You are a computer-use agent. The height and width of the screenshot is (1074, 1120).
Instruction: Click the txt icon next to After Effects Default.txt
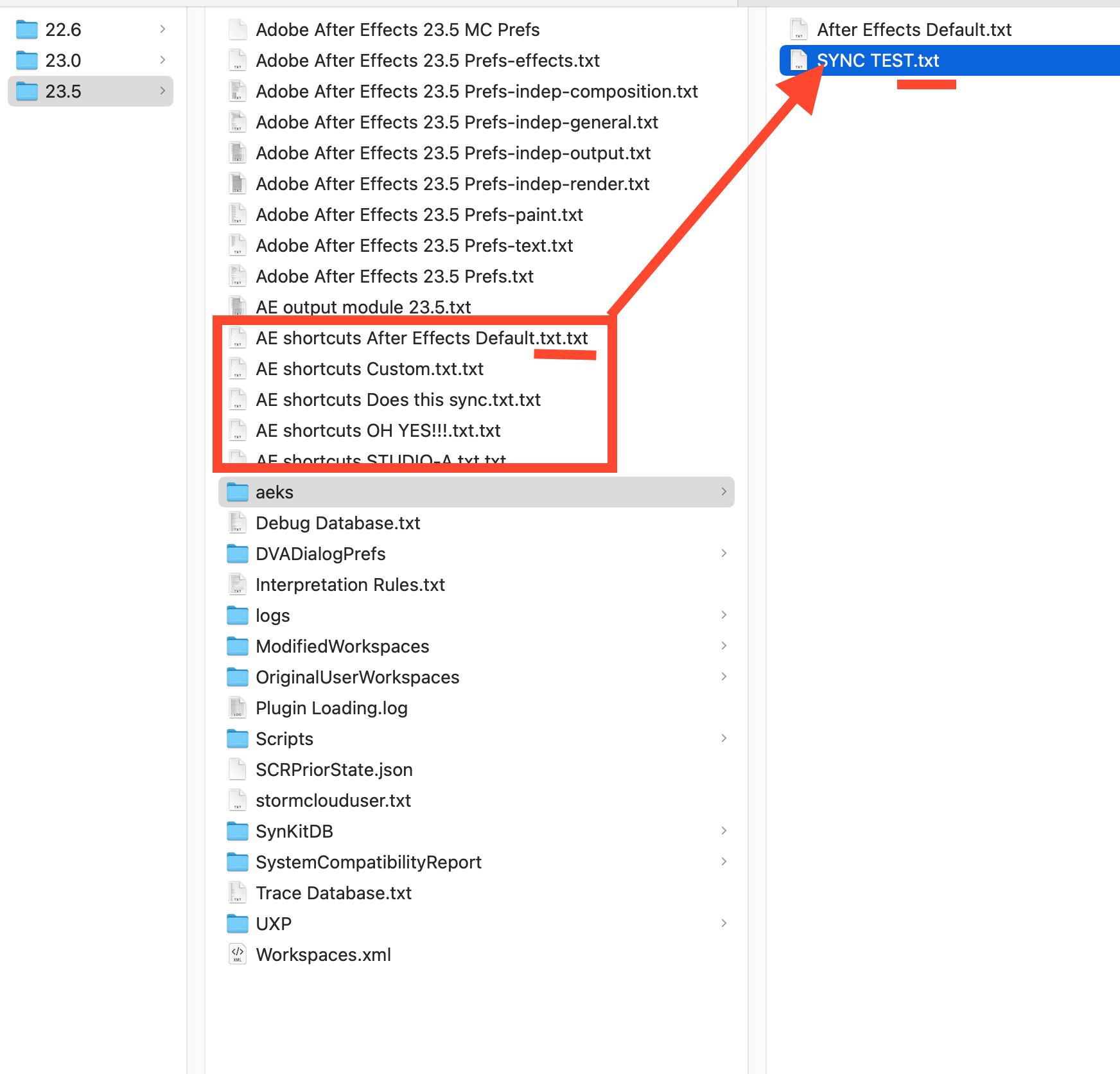click(x=798, y=29)
